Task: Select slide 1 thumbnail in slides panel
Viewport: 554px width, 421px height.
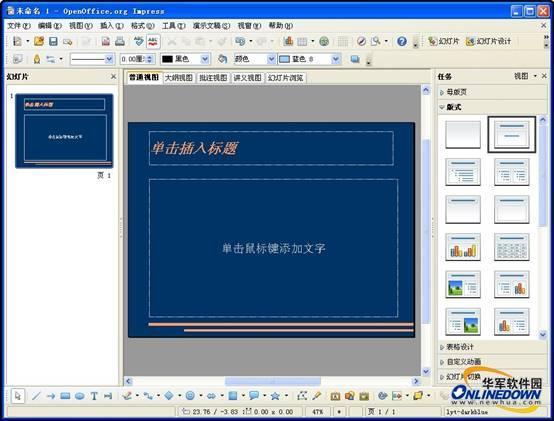Action: click(x=64, y=131)
